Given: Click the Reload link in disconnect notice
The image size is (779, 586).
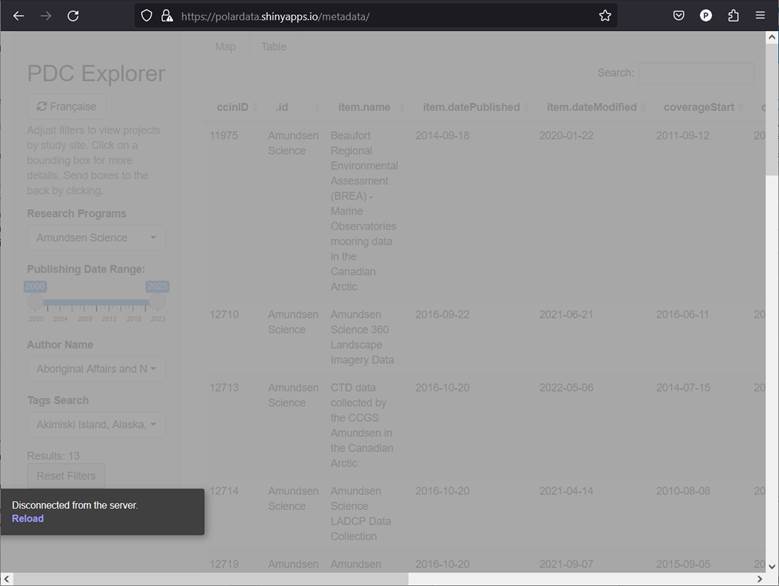Looking at the screenshot, I should pos(28,518).
